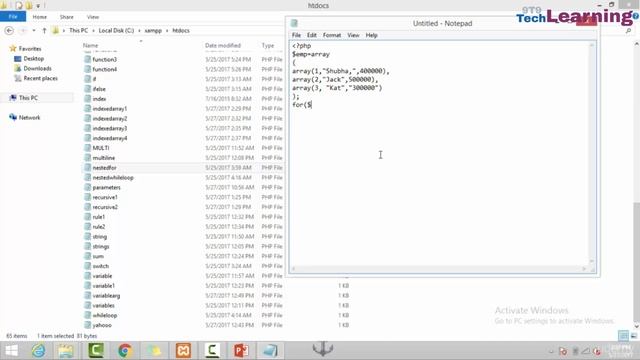Expand the chevron after xampp in the address bar

click(167, 31)
